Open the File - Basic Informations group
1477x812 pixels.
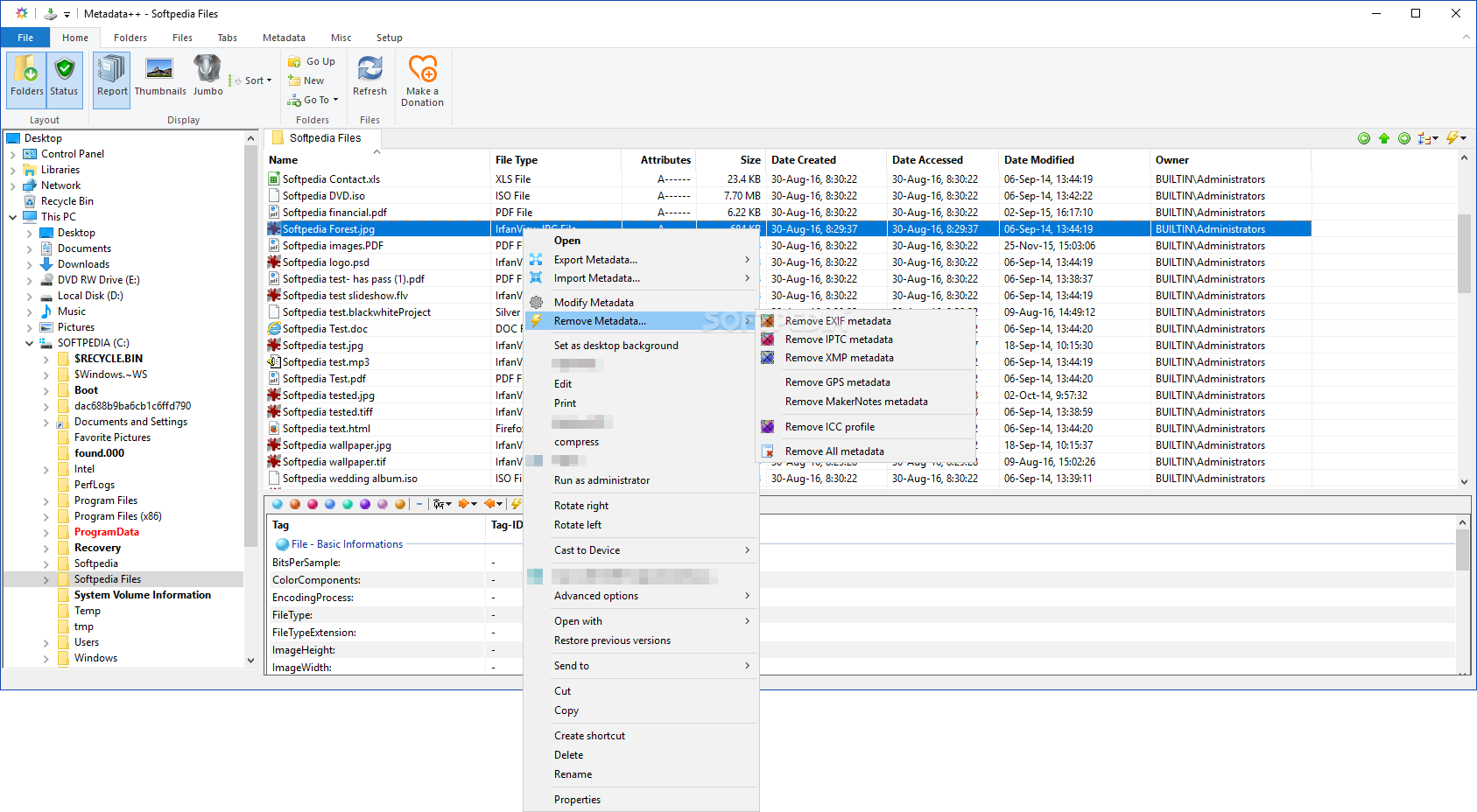click(340, 544)
